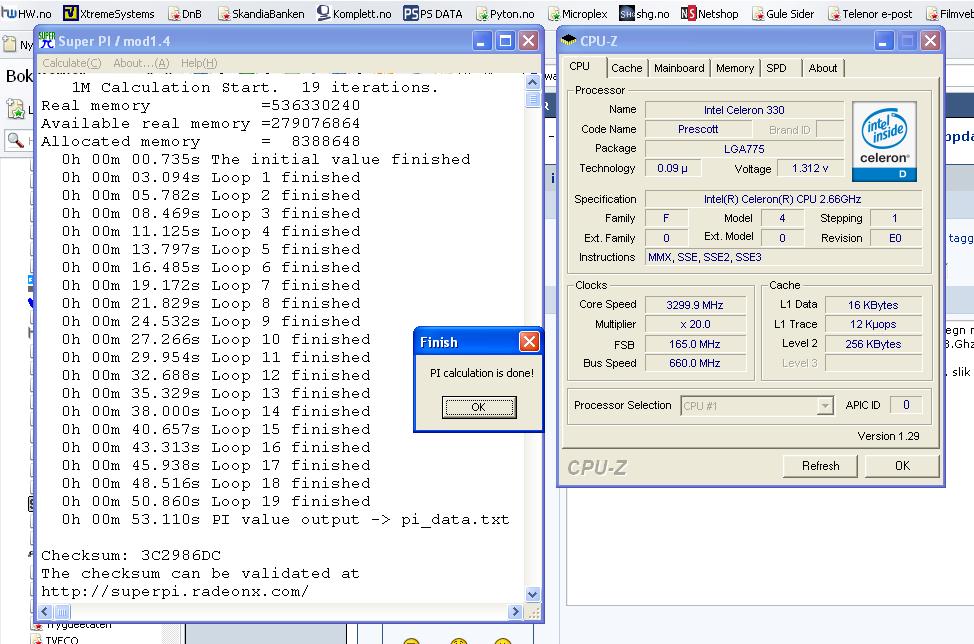Open the Netshop bookmark
The width and height of the screenshot is (974, 644).
[x=710, y=13]
